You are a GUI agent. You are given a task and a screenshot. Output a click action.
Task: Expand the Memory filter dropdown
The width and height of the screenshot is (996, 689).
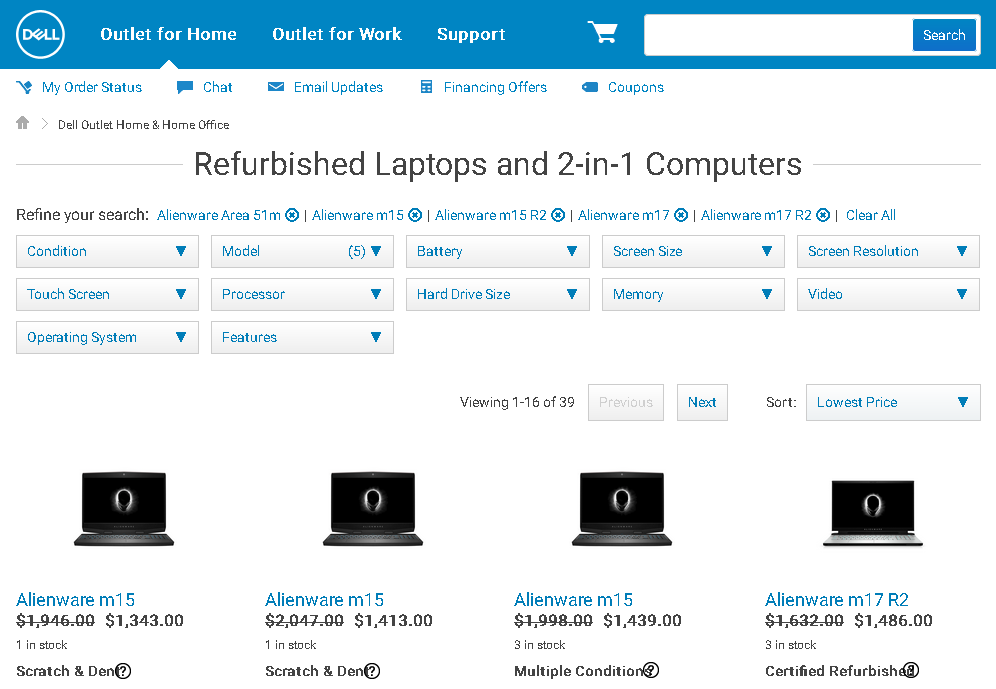(693, 295)
